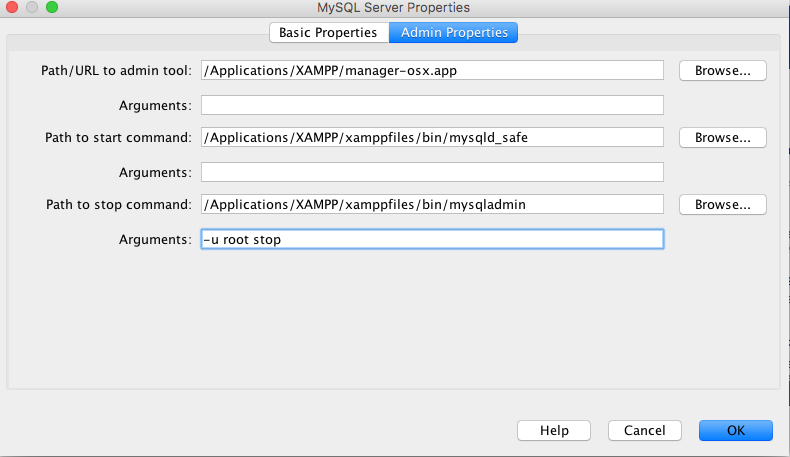The width and height of the screenshot is (790, 457).
Task: Browse for the stop command path
Action: click(x=722, y=205)
